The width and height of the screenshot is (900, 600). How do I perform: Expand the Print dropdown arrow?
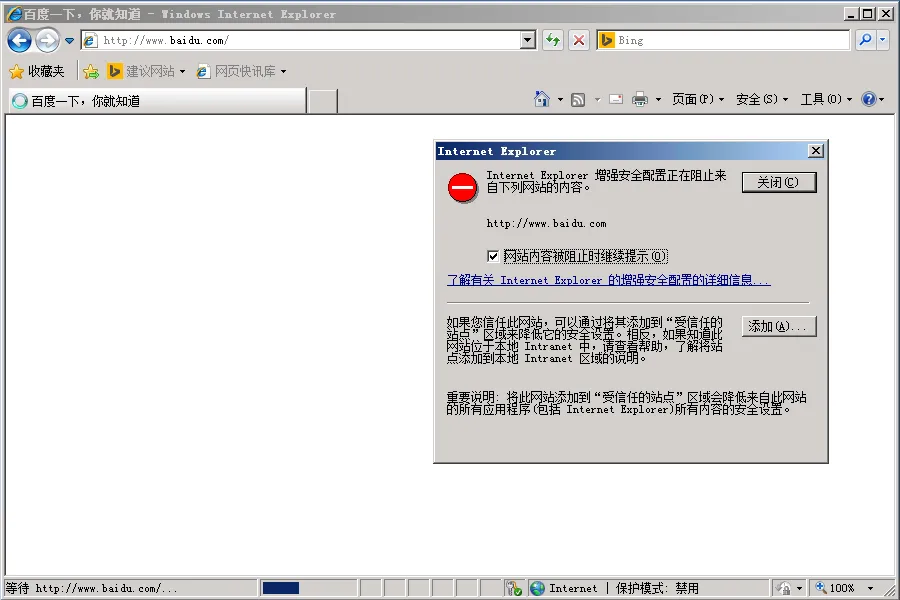(658, 100)
